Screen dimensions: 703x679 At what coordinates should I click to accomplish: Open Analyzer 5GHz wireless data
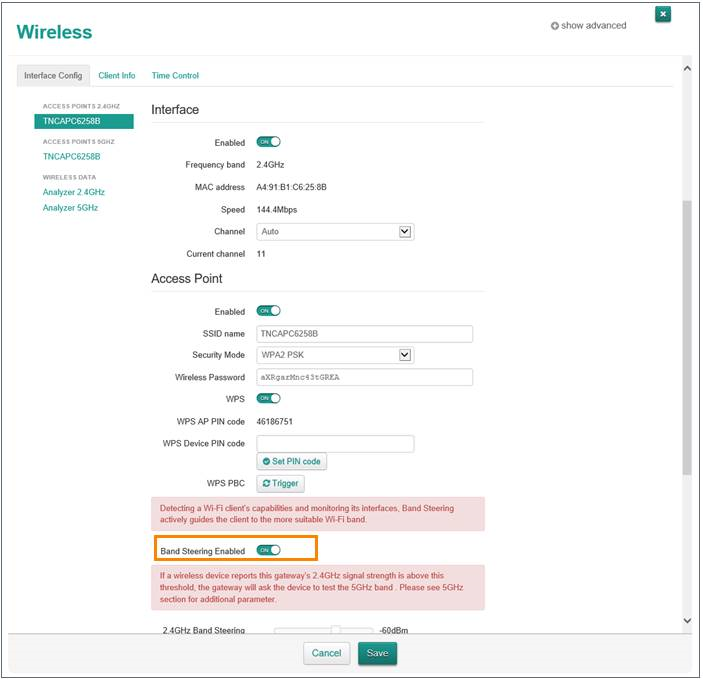70,208
